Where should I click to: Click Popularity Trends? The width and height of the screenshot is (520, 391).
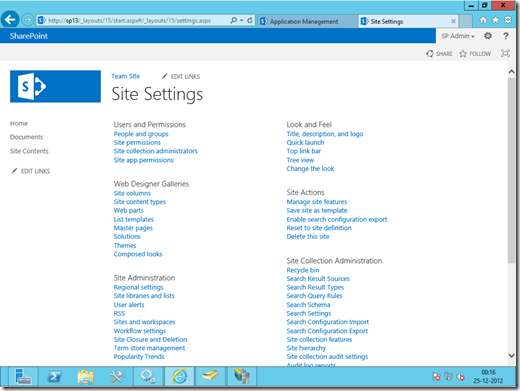(x=139, y=357)
